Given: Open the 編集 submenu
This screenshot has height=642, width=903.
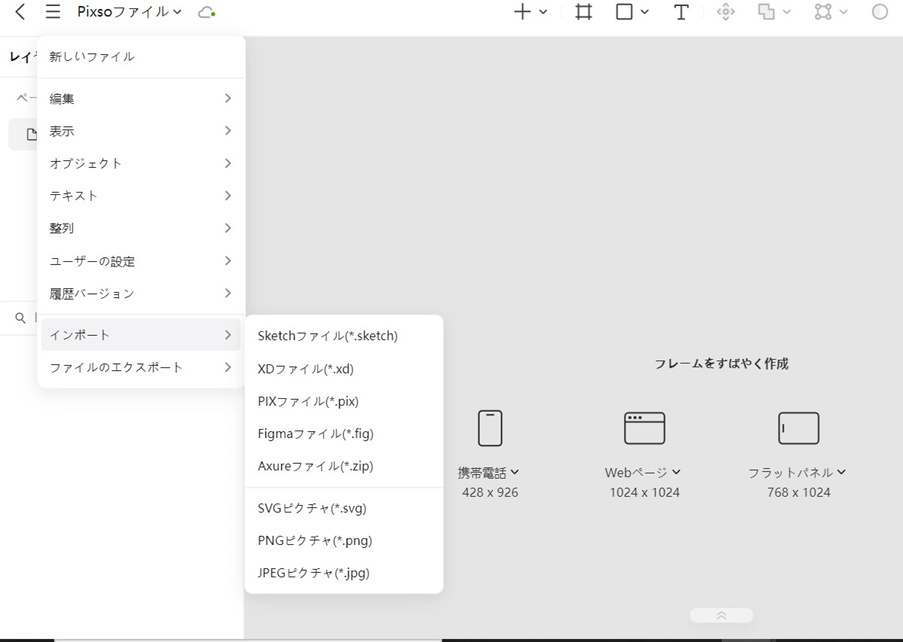Looking at the screenshot, I should click(141, 98).
